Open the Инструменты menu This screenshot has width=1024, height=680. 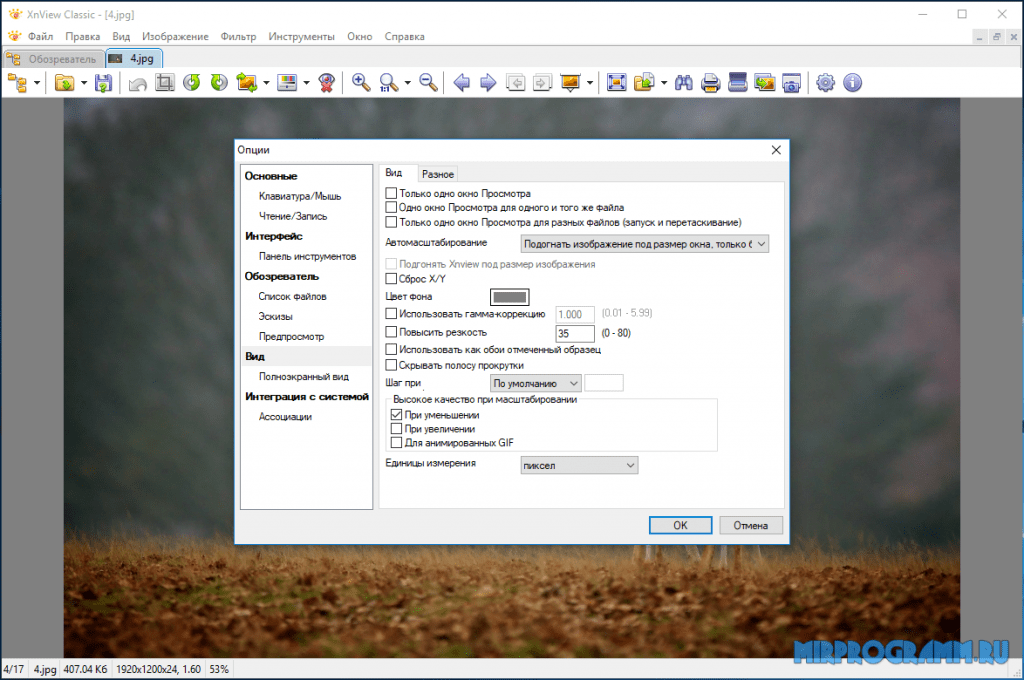301,37
